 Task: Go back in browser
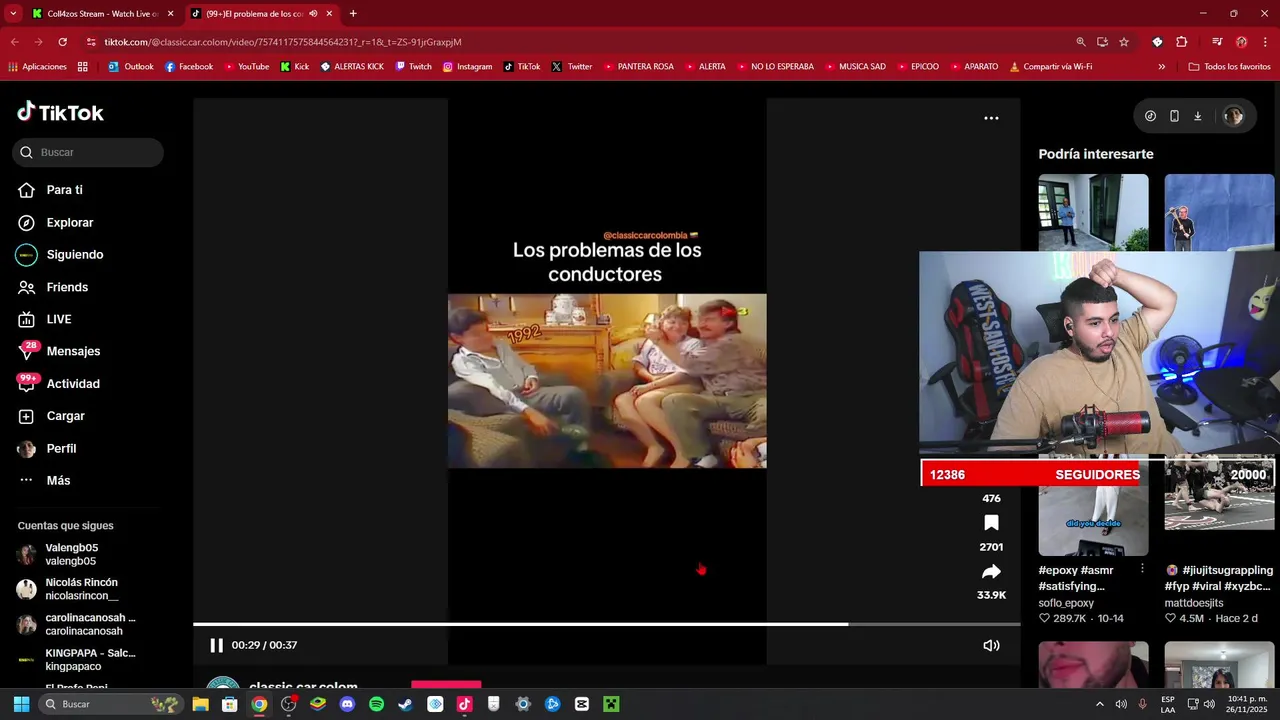[15, 42]
